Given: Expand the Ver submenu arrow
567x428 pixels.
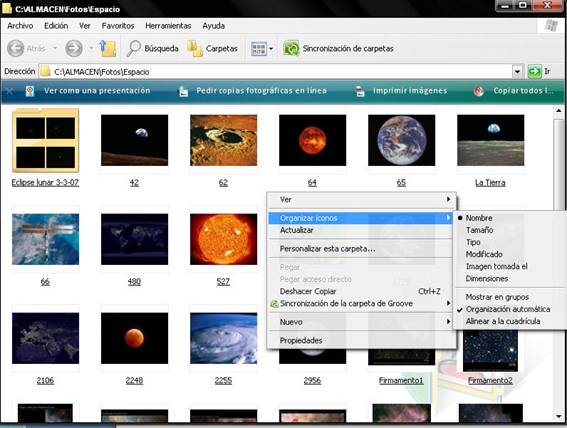Looking at the screenshot, I should click(x=448, y=199).
